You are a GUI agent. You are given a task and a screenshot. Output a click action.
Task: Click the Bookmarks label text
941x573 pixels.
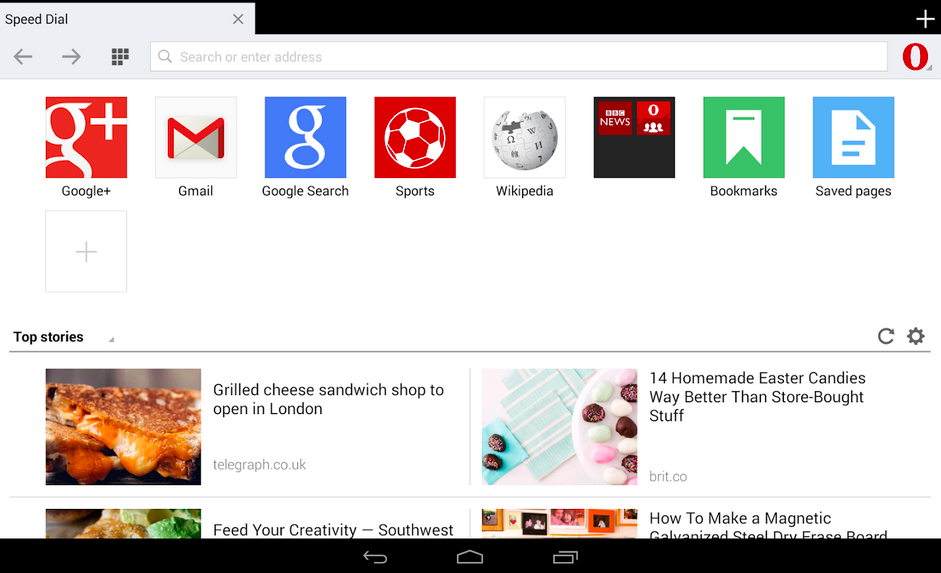pyautogui.click(x=744, y=191)
